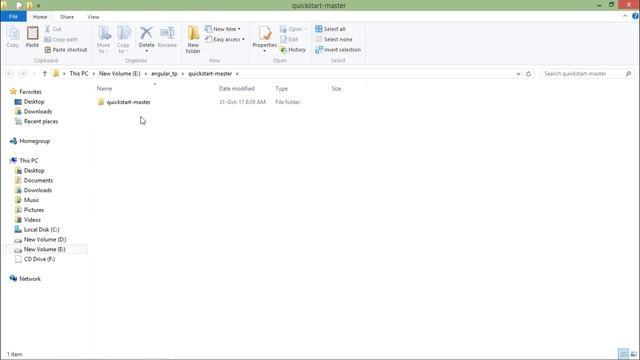Viewport: 640px width, 360px height.
Task: Create a New folder from ribbon
Action: click(x=193, y=39)
